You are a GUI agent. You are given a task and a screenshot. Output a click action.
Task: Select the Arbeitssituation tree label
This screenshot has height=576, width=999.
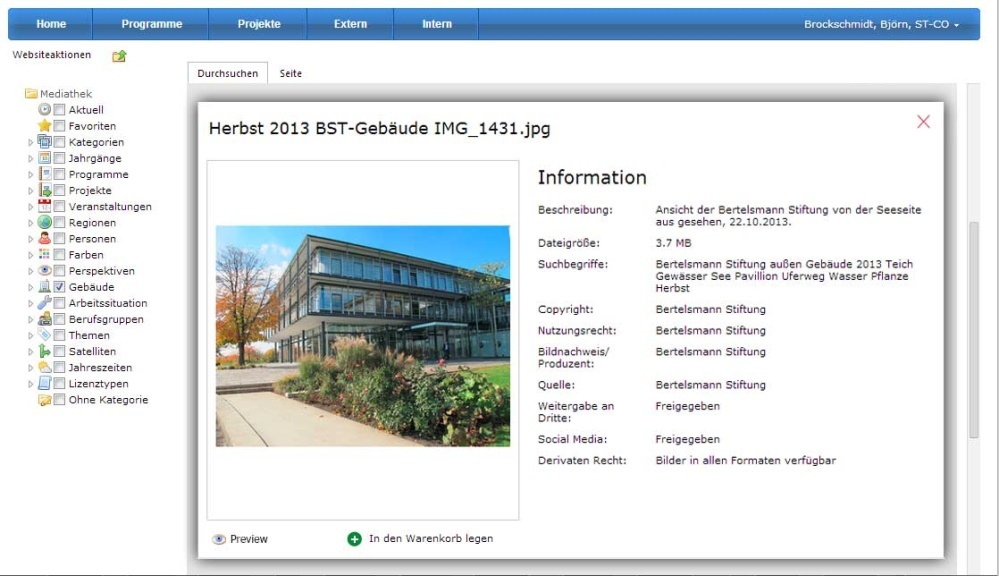[108, 303]
